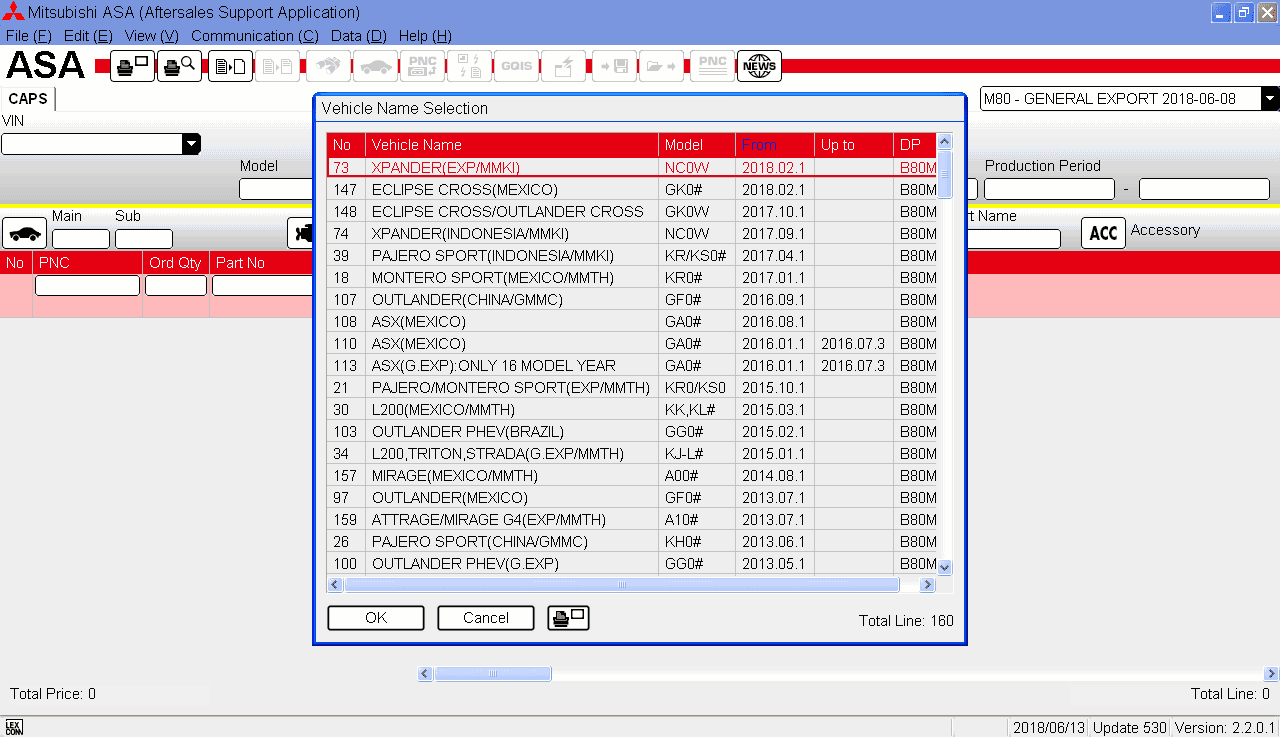Select PAJERO SPORT(INDONESIA/MMKI) row
The image size is (1280, 737).
632,256
